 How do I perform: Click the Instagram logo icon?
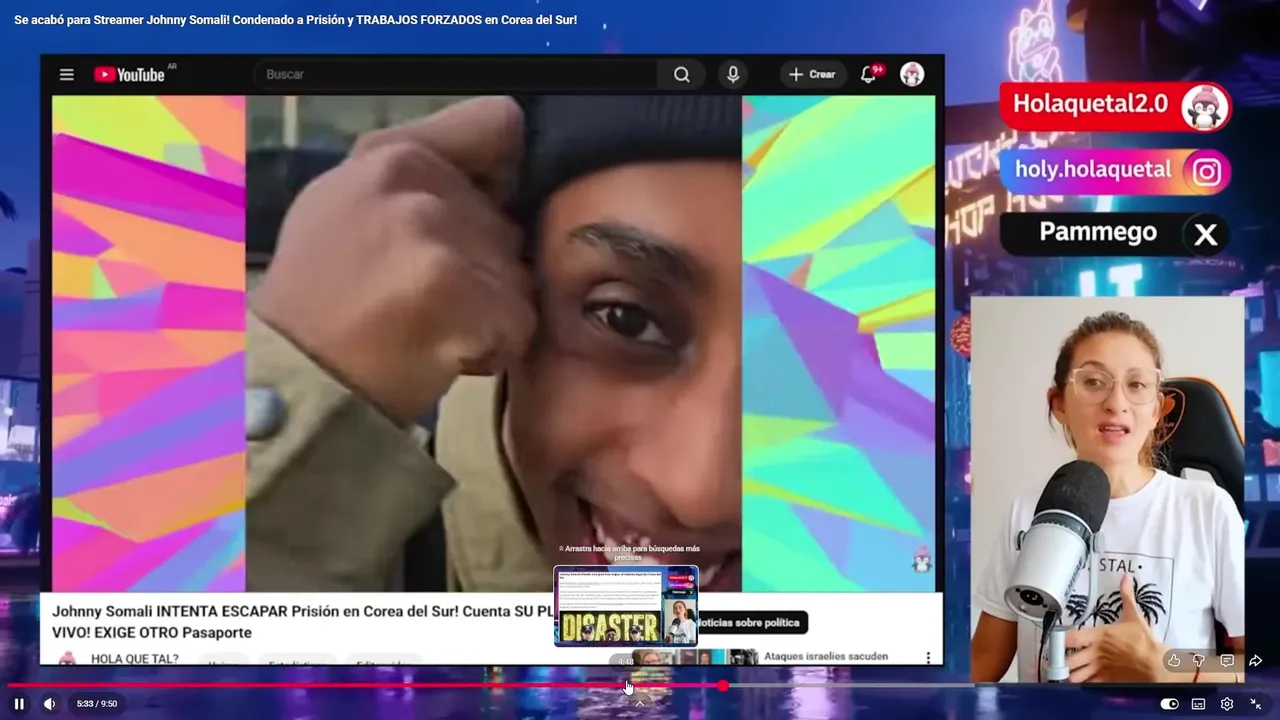(1207, 172)
